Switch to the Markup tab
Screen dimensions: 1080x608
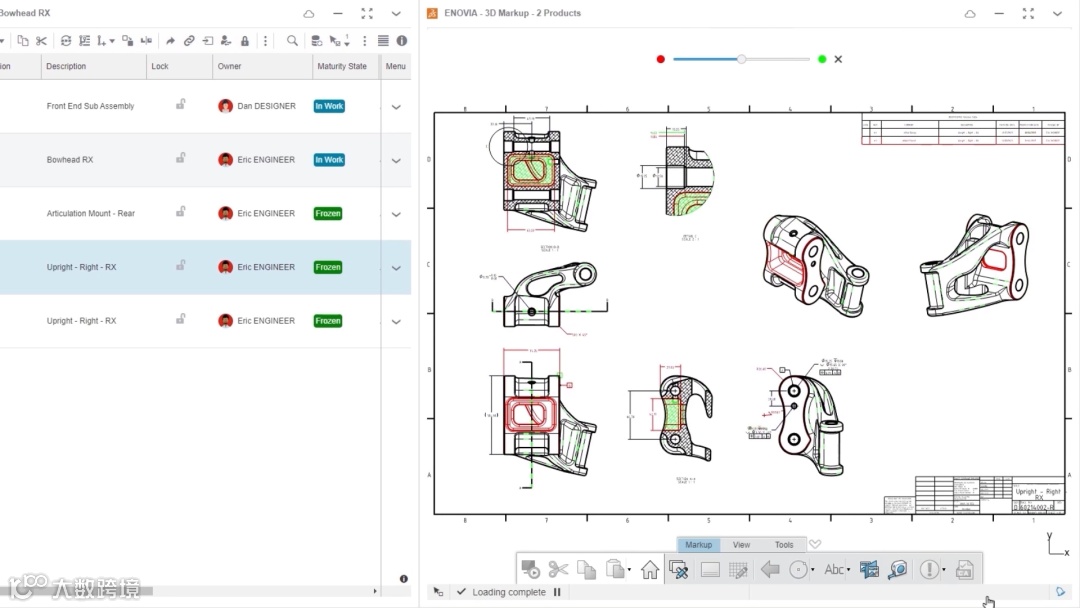tap(698, 545)
